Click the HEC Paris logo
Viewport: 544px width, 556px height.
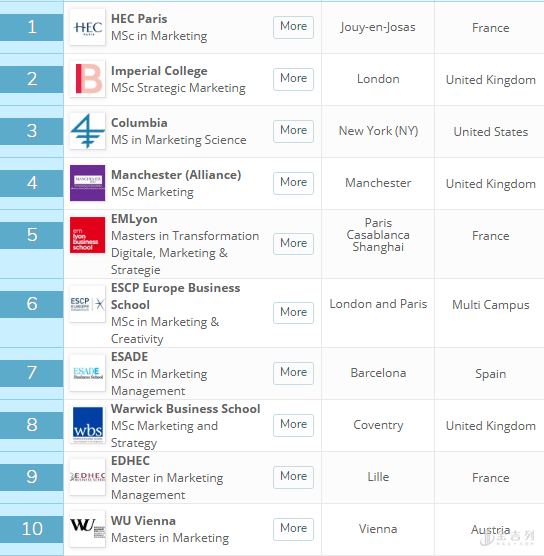(88, 27)
